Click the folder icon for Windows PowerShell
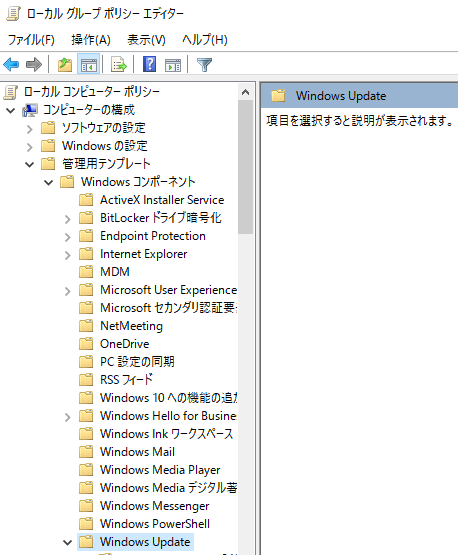 click(x=86, y=523)
